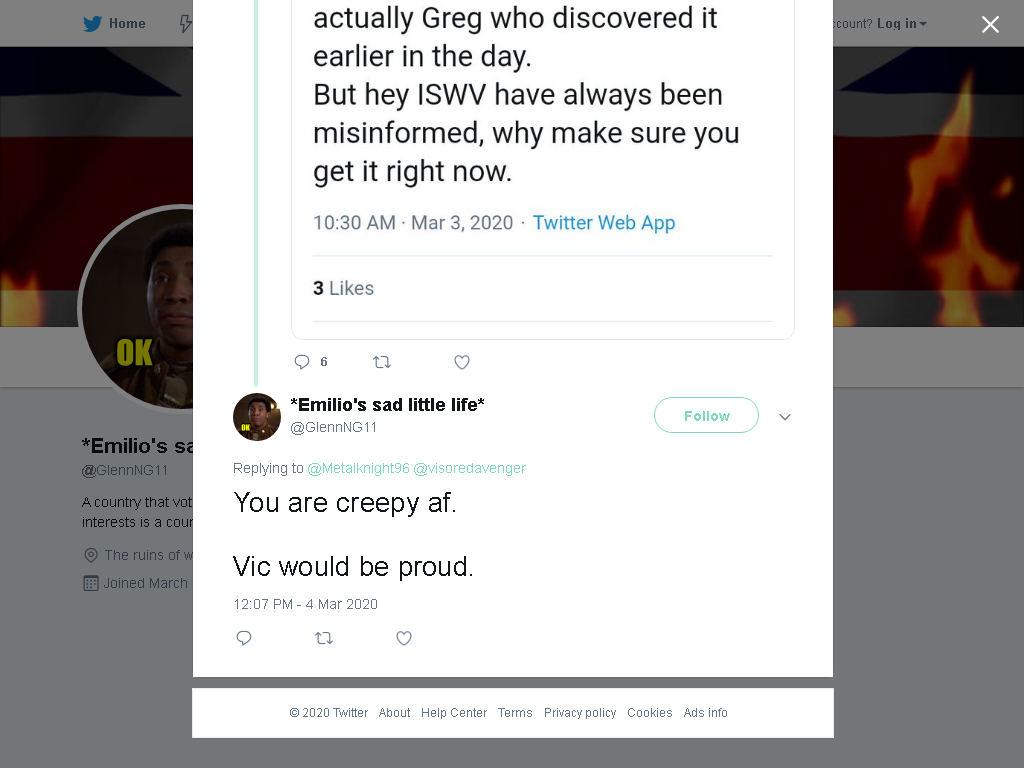This screenshot has height=768, width=1024.
Task: Open the Privacy policy footer link
Action: (580, 712)
